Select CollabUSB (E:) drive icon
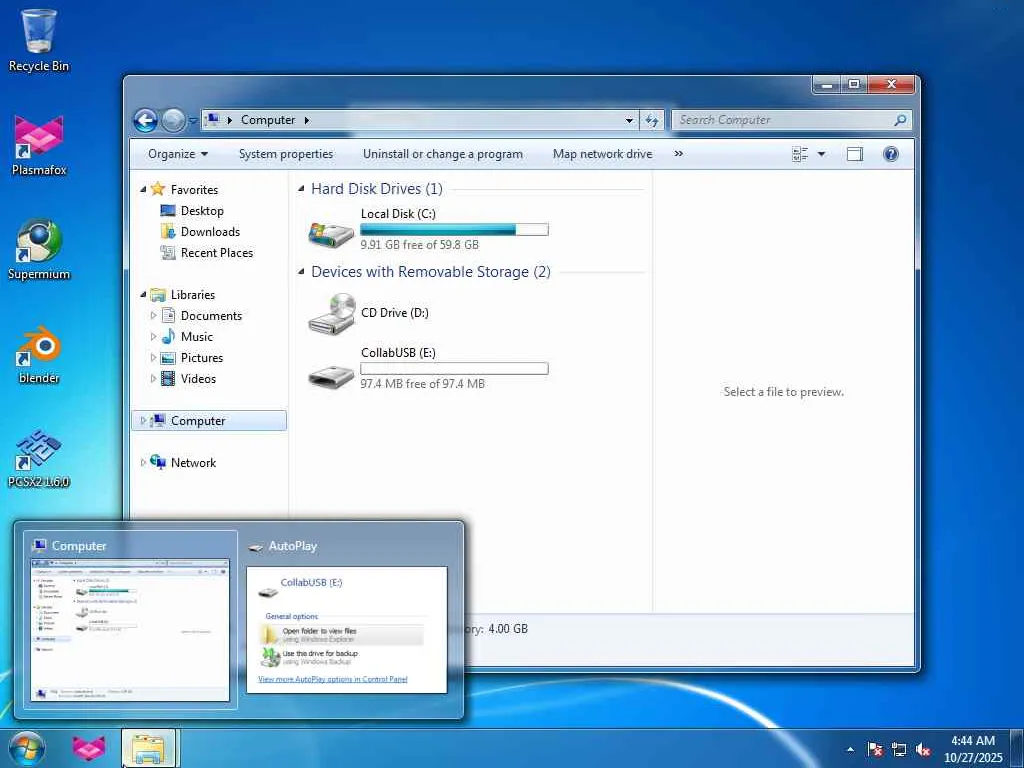Image resolution: width=1024 pixels, height=768 pixels. click(332, 375)
